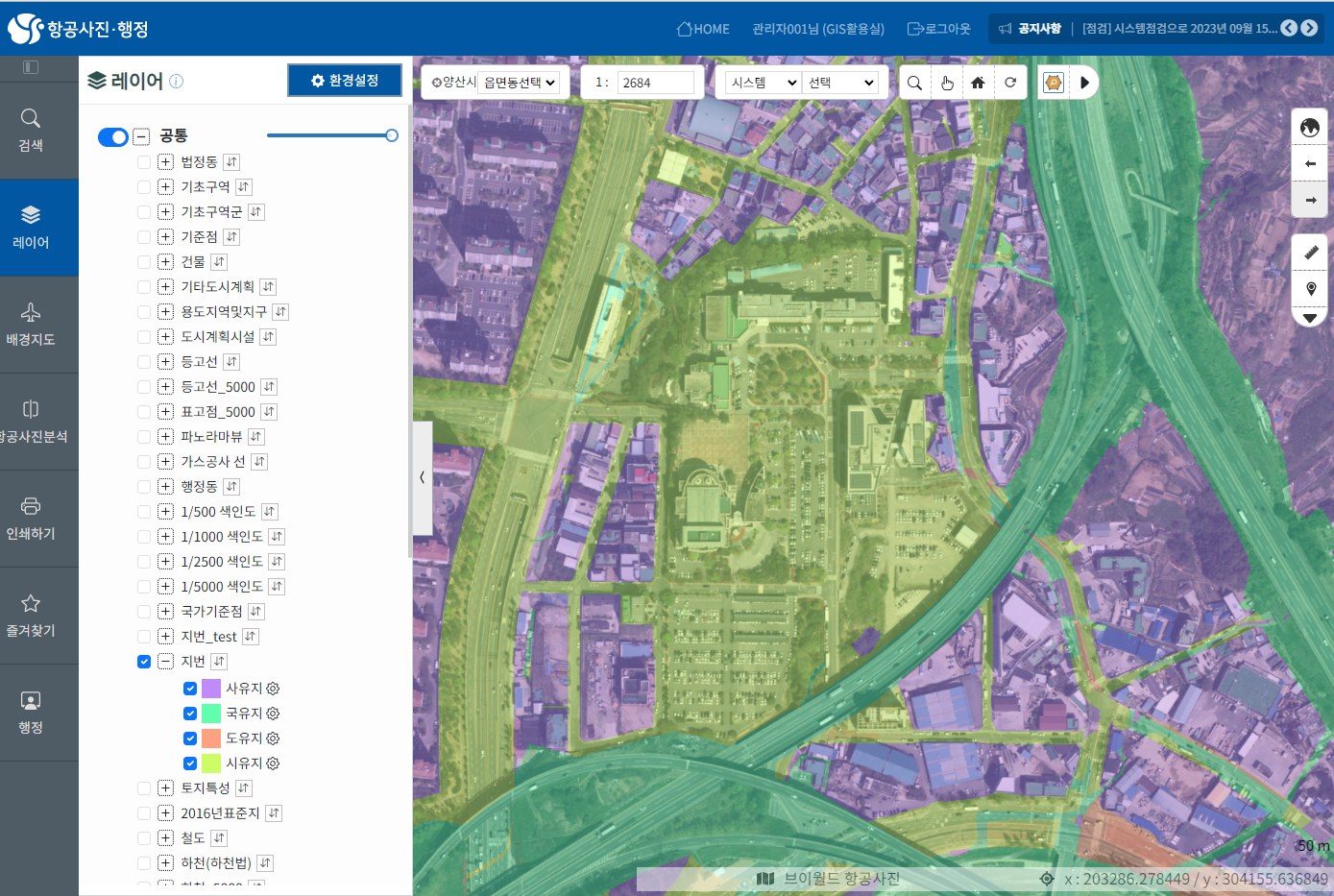Open the 인쇄하기 sidebar tab
This screenshot has height=896, width=1334.
(x=31, y=519)
